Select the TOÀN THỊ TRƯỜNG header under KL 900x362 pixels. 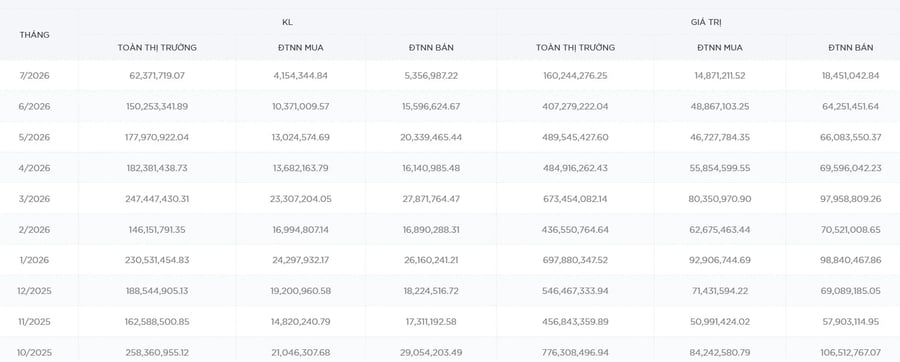(x=157, y=48)
